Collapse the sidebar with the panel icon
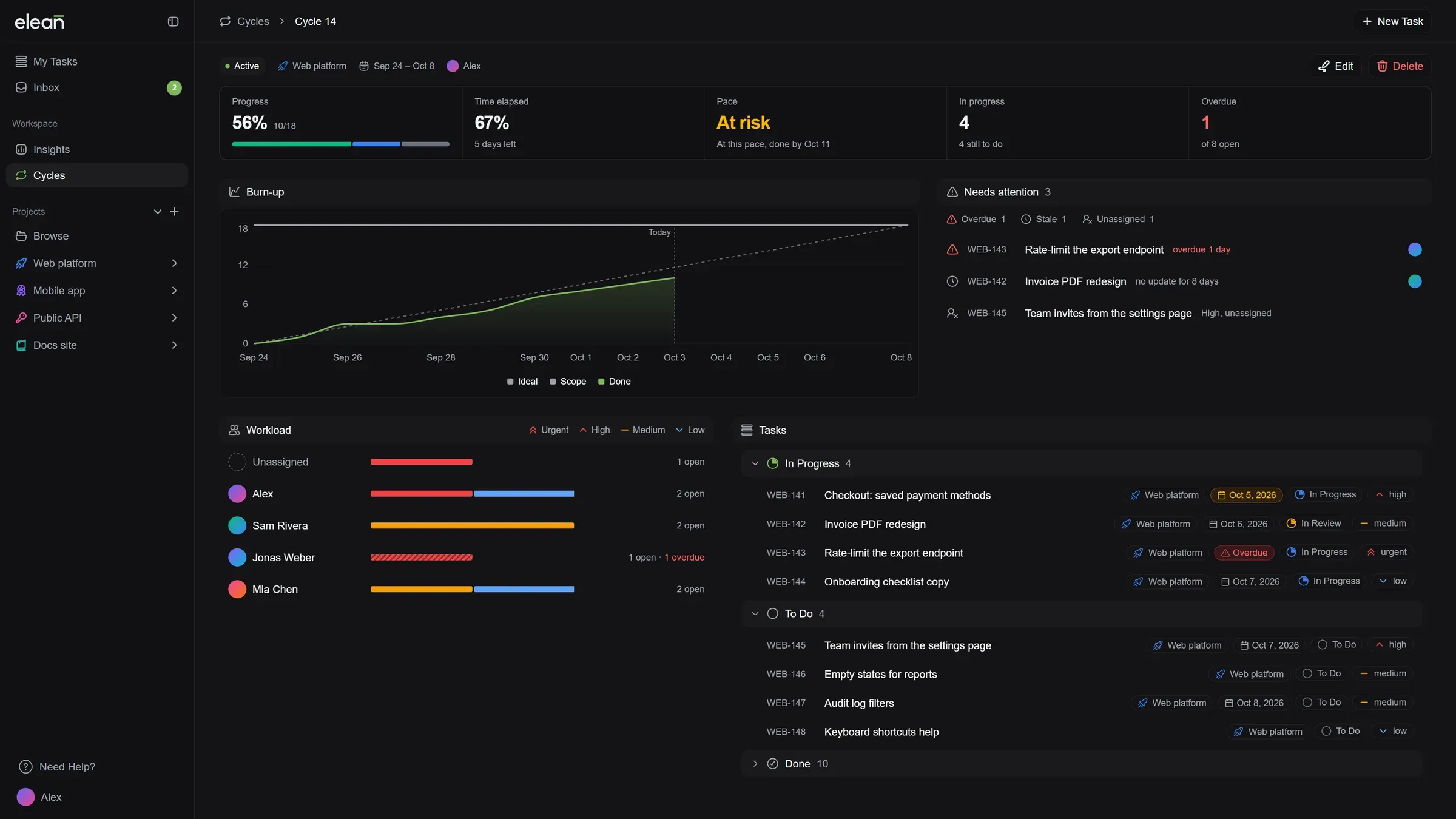The width and height of the screenshot is (1456, 819). 173,22
